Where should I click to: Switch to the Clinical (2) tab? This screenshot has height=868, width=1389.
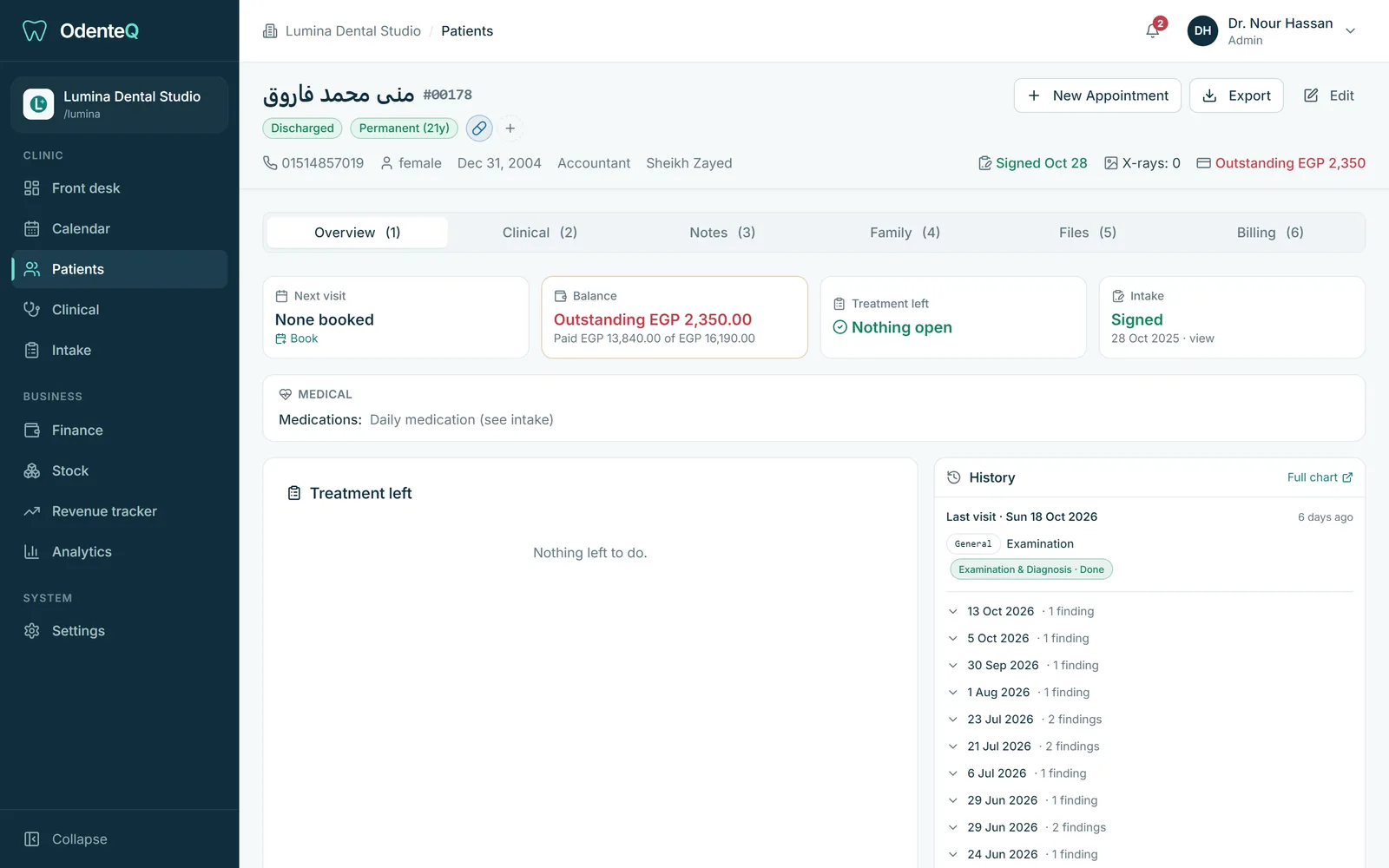(540, 233)
